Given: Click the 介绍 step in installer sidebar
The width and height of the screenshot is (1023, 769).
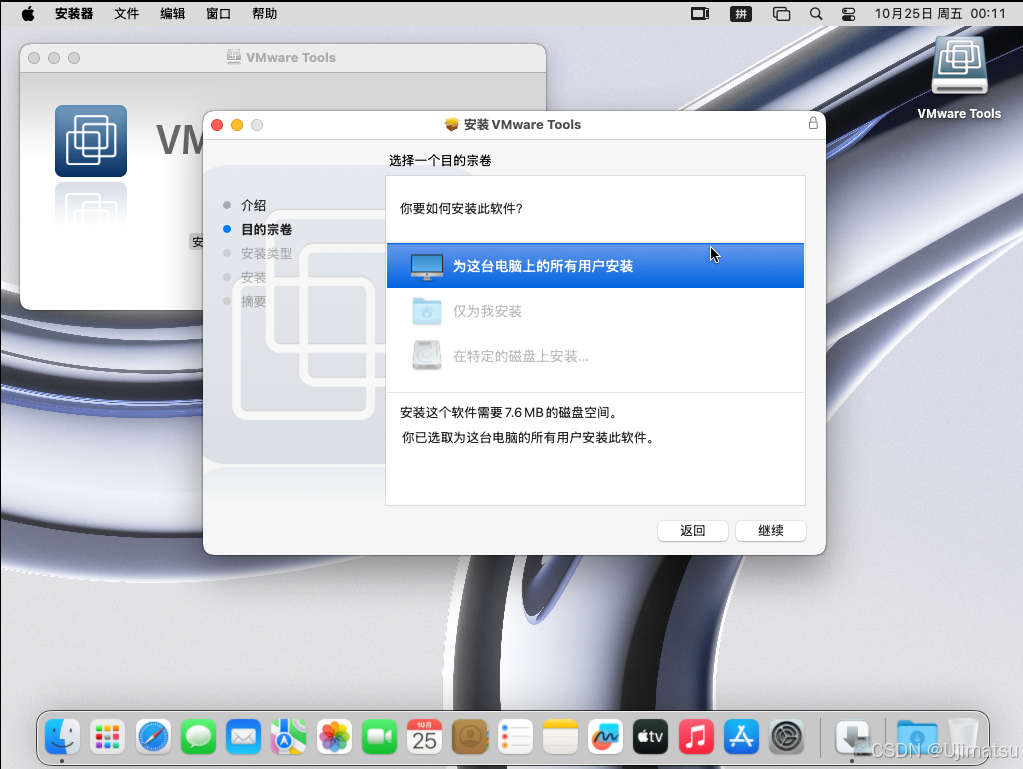Looking at the screenshot, I should (x=253, y=205).
